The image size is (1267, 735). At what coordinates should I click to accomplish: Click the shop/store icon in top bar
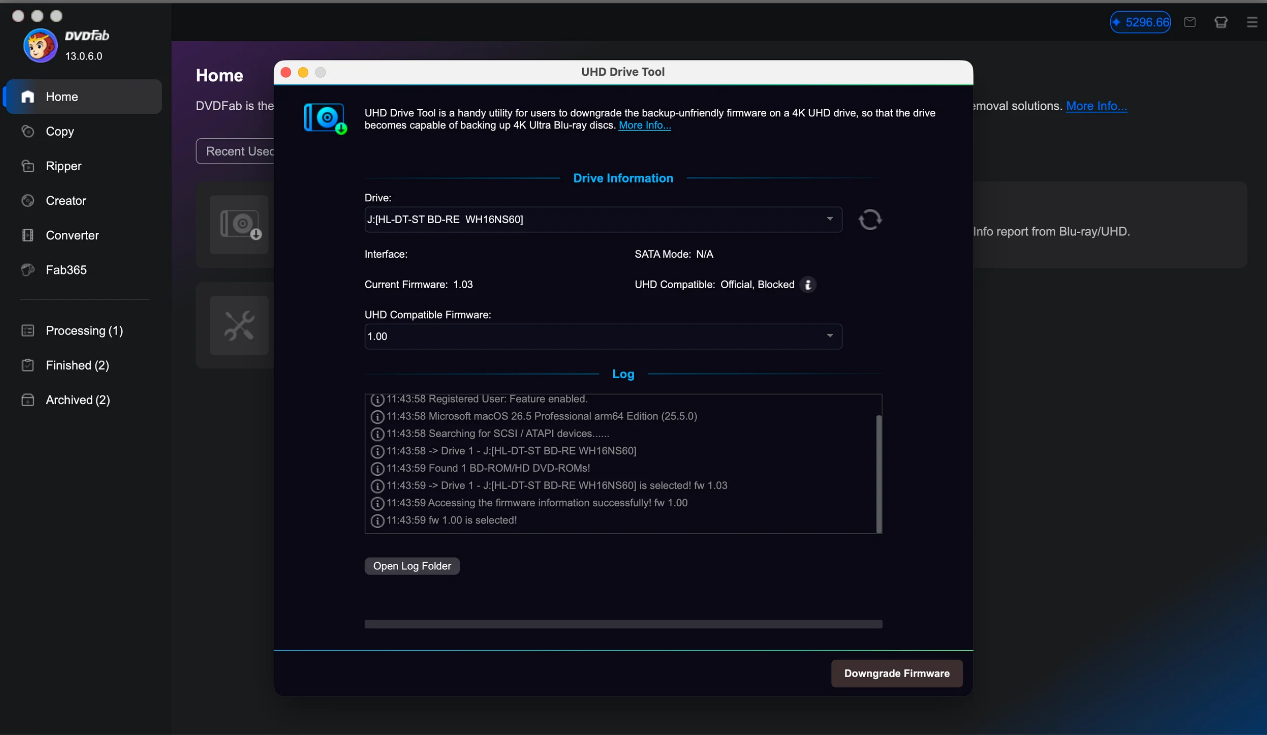[x=1221, y=22]
